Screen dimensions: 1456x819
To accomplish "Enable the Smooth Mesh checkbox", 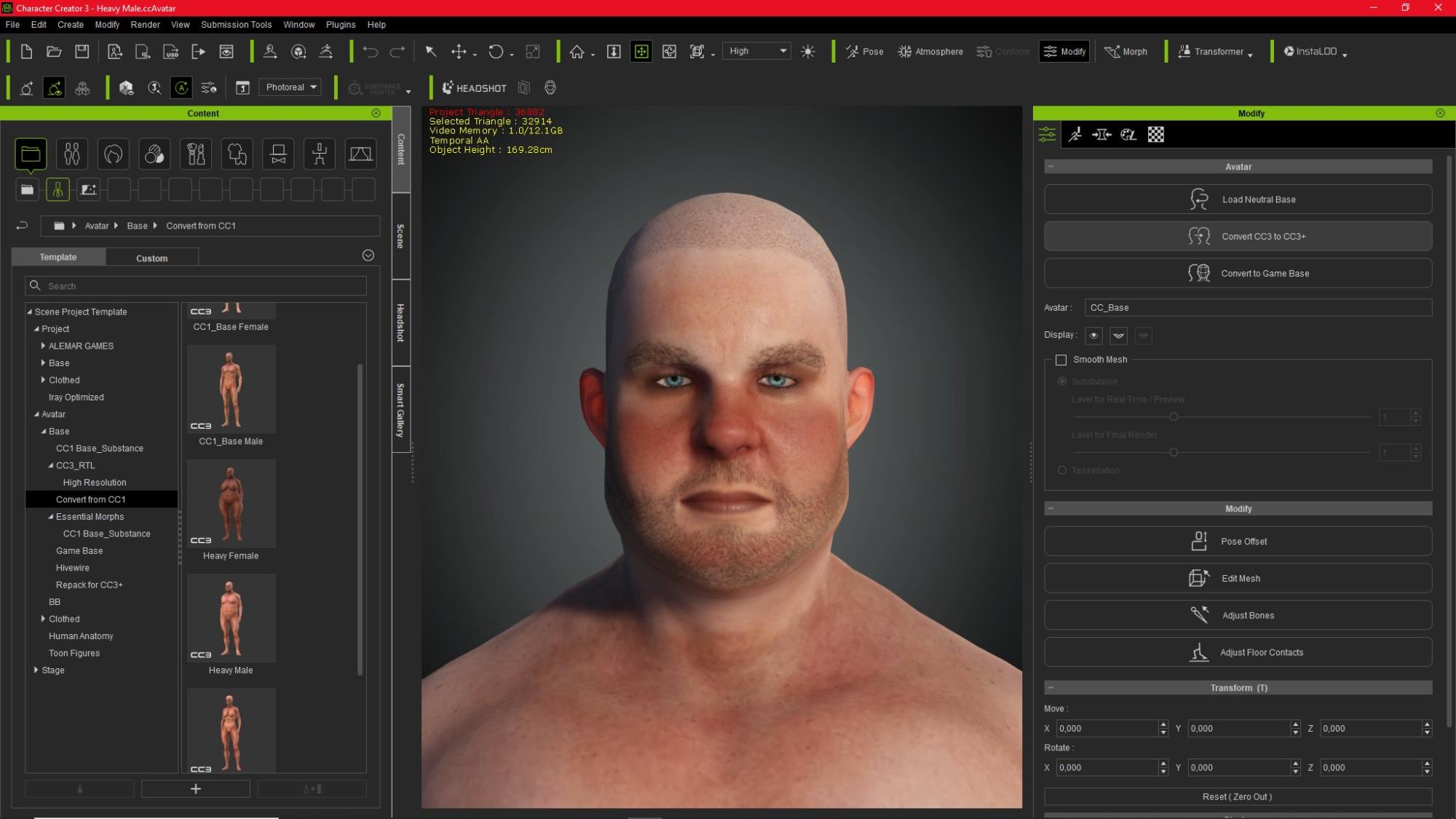I will point(1061,360).
